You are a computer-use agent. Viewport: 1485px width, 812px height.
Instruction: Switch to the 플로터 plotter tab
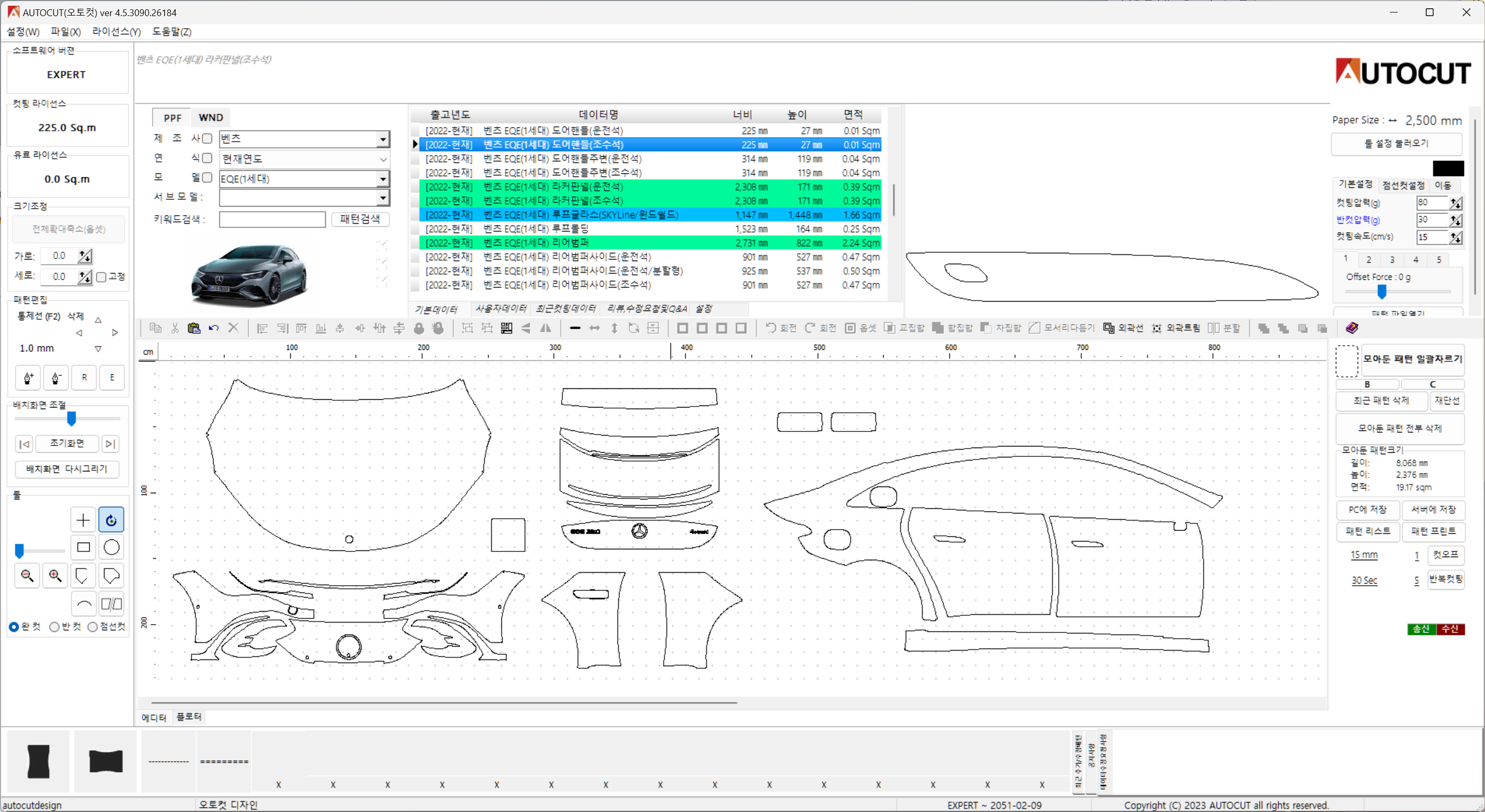[189, 717]
